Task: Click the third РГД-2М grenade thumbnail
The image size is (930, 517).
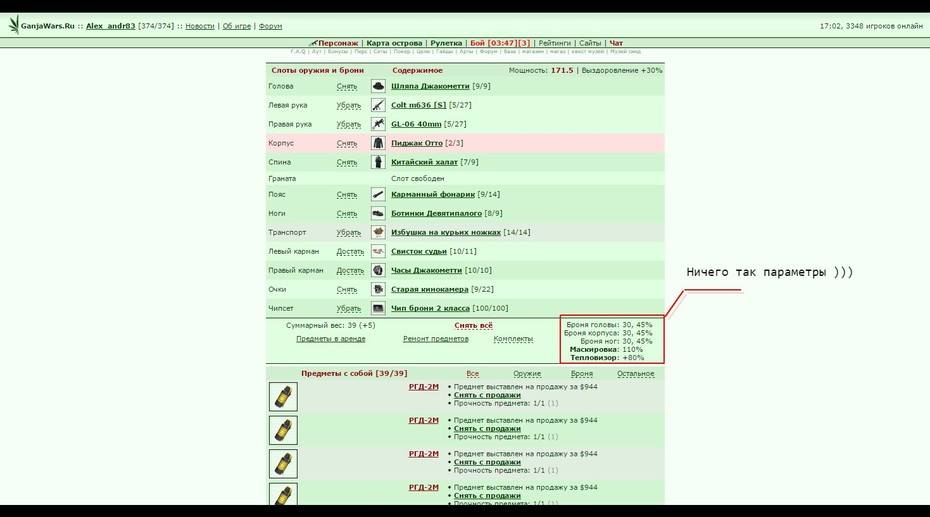Action: (284, 464)
